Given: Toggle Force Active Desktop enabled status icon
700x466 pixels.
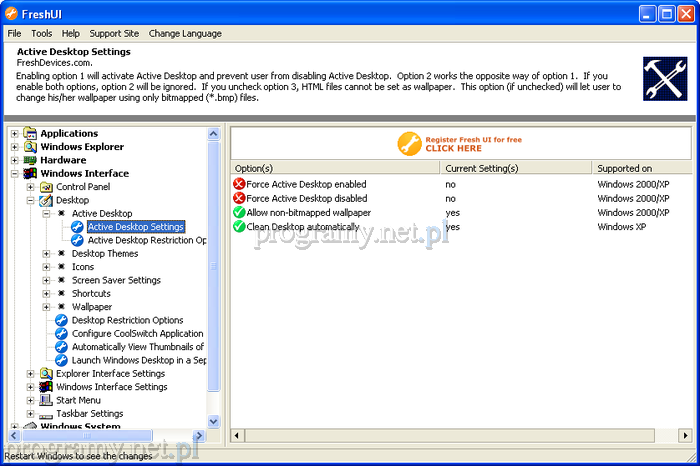Looking at the screenshot, I should (x=239, y=184).
